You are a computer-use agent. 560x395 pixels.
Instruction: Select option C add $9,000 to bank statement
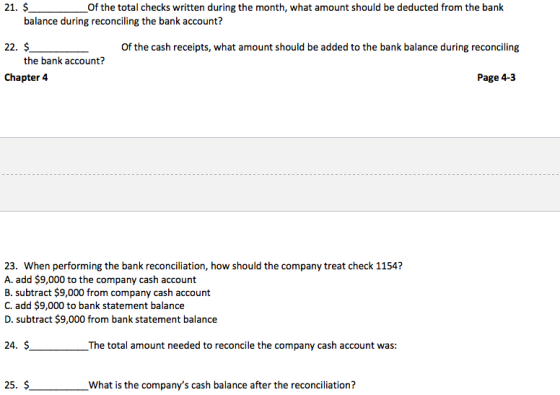(x=94, y=306)
